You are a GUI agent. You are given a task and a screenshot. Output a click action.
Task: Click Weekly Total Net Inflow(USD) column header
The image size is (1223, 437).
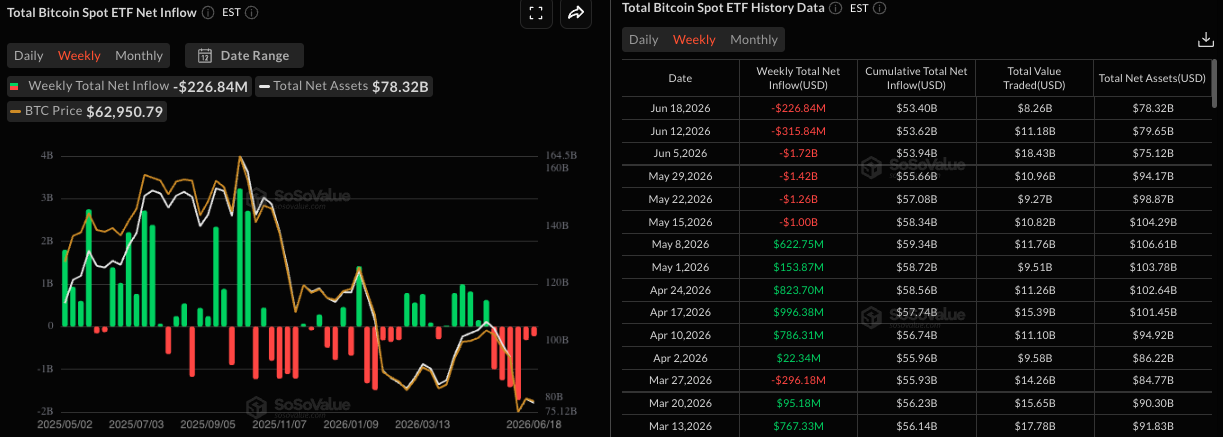(x=798, y=78)
